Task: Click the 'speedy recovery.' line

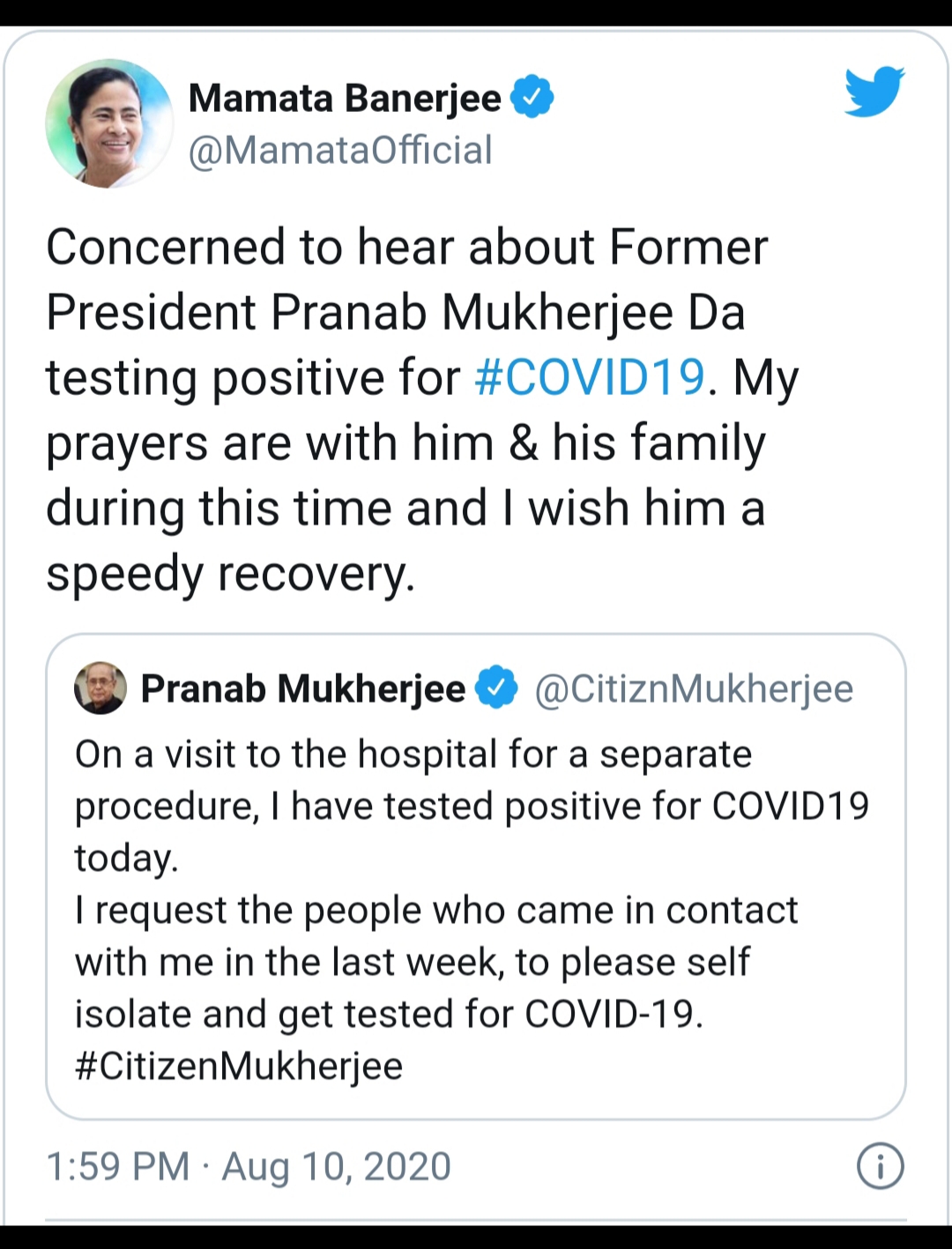Action: click(x=230, y=573)
